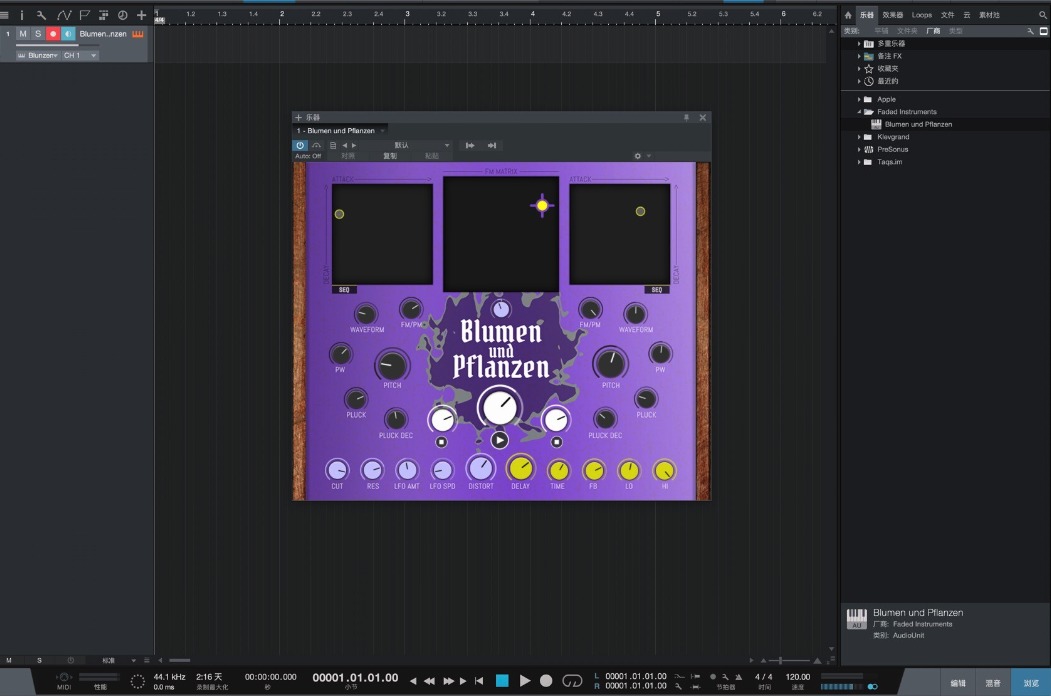Return to zero with the transport button
The width and height of the screenshot is (1051, 696).
(479, 681)
